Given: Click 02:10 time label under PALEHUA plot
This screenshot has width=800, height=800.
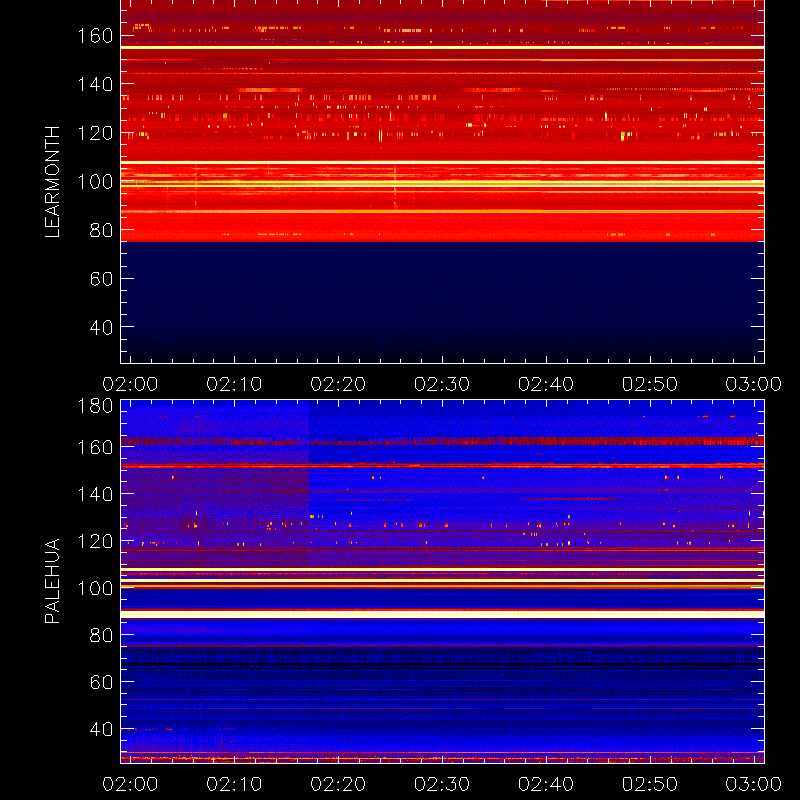Looking at the screenshot, I should coord(234,784).
